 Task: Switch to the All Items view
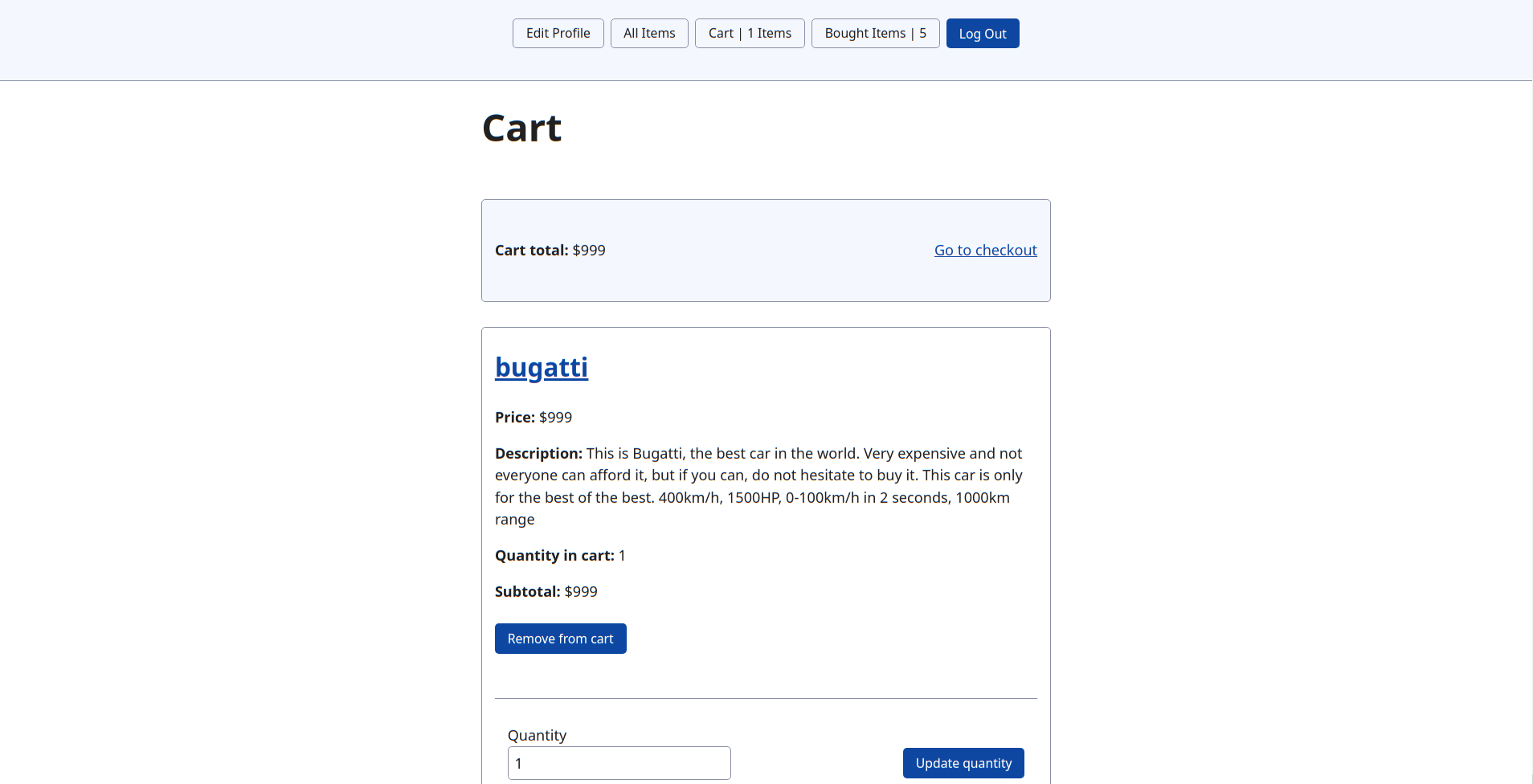click(648, 33)
